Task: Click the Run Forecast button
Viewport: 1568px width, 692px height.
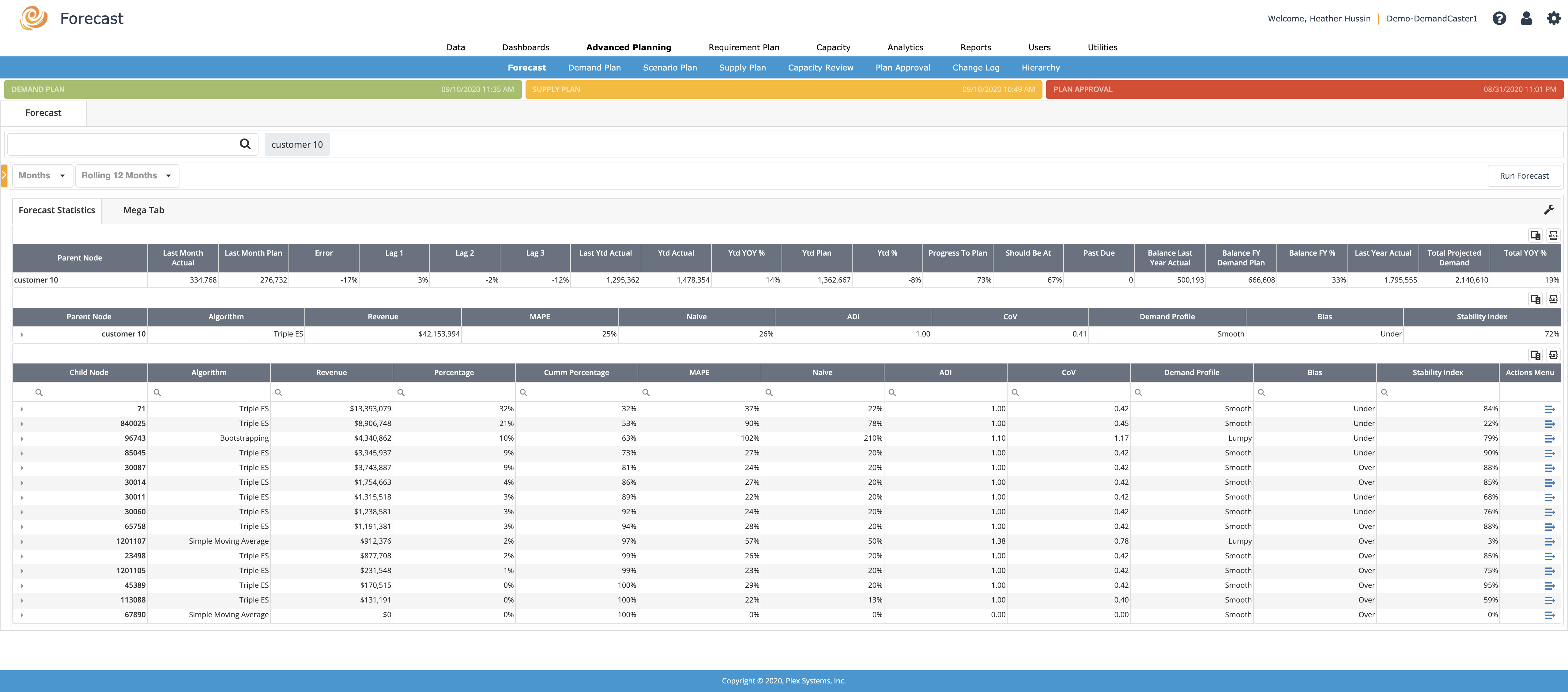Action: (1524, 175)
